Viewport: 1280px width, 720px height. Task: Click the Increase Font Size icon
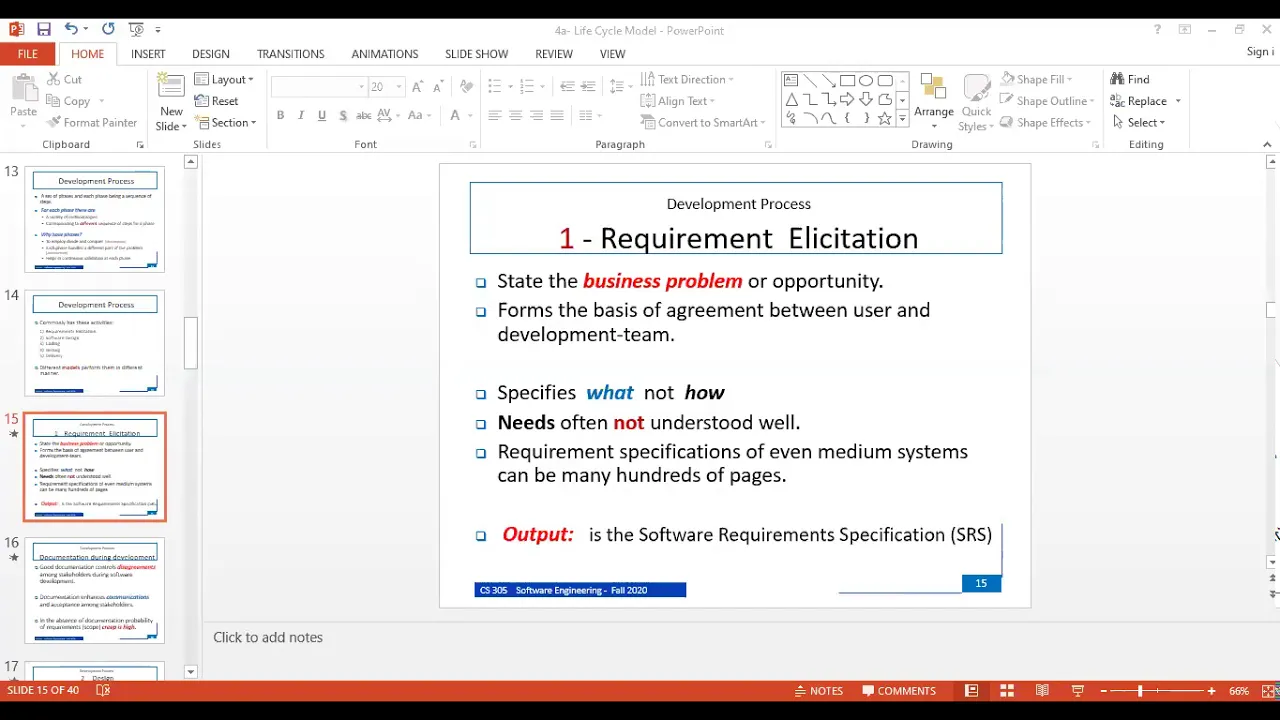[418, 87]
